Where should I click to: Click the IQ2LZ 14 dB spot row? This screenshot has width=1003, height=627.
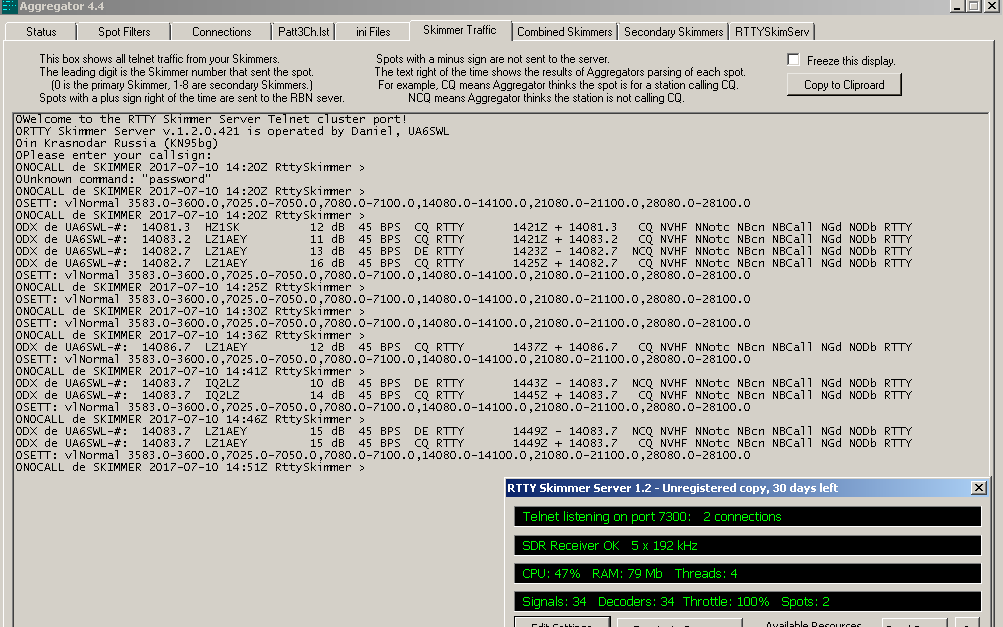(x=464, y=395)
